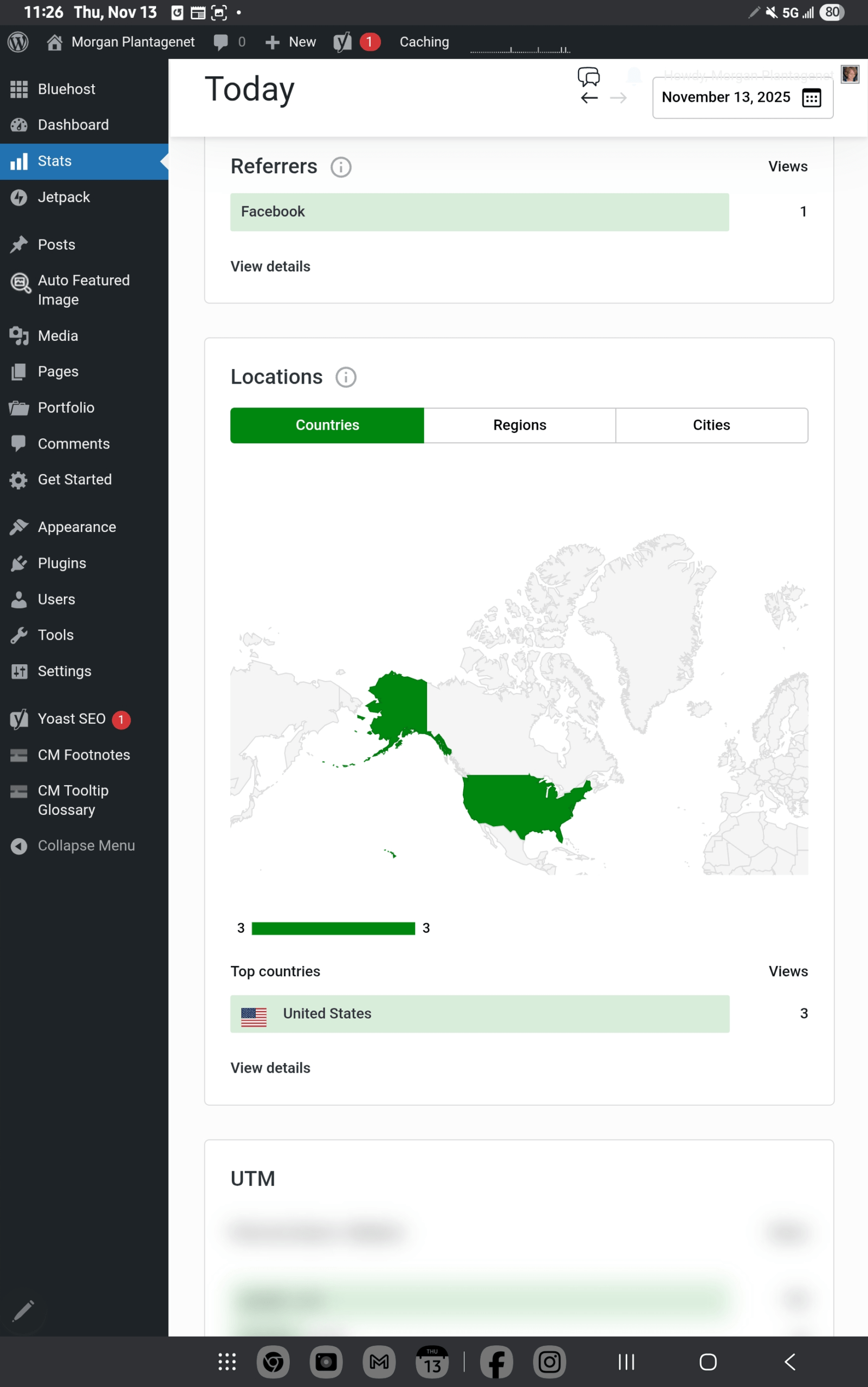This screenshot has width=868, height=1387.
Task: Go to previous day with left arrow
Action: pyautogui.click(x=589, y=98)
